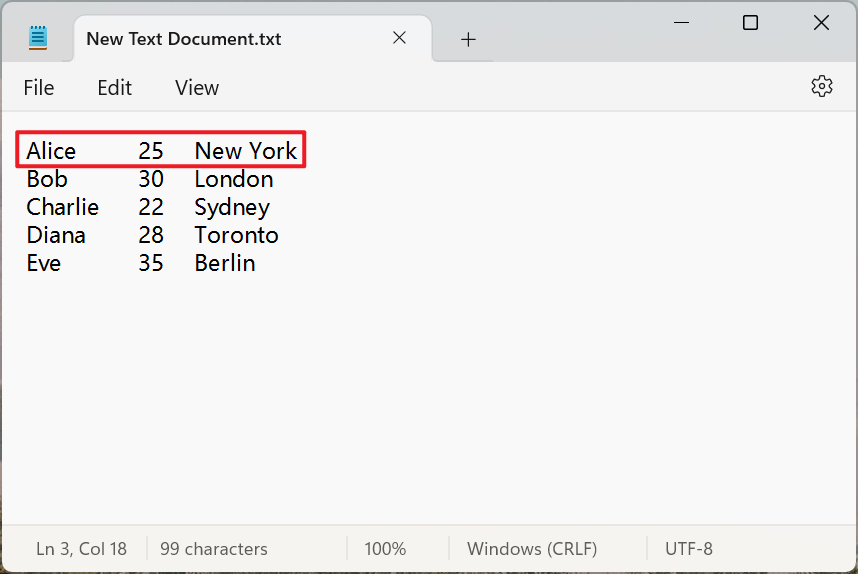Viewport: 858px width, 574px height.
Task: Place cursor in the word Toronto
Action: click(236, 235)
